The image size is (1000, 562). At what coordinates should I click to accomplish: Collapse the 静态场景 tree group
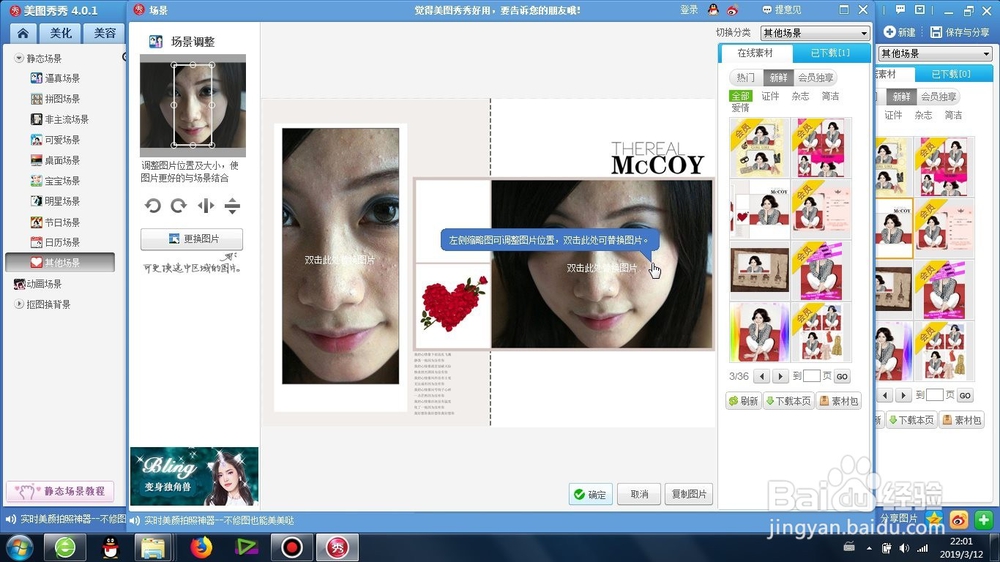pyautogui.click(x=18, y=58)
